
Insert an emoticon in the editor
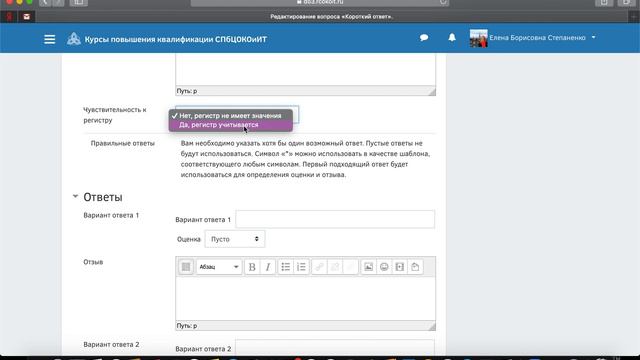(x=384, y=267)
